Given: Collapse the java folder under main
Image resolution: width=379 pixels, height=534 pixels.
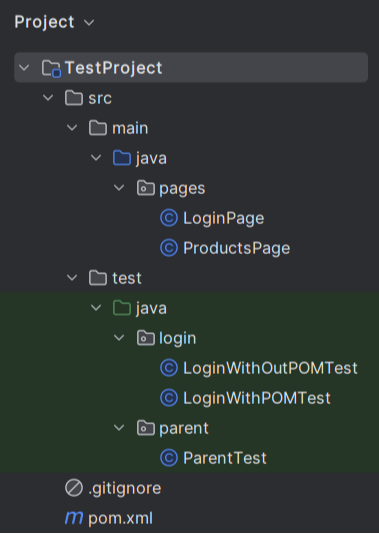Looking at the screenshot, I should (x=96, y=158).
